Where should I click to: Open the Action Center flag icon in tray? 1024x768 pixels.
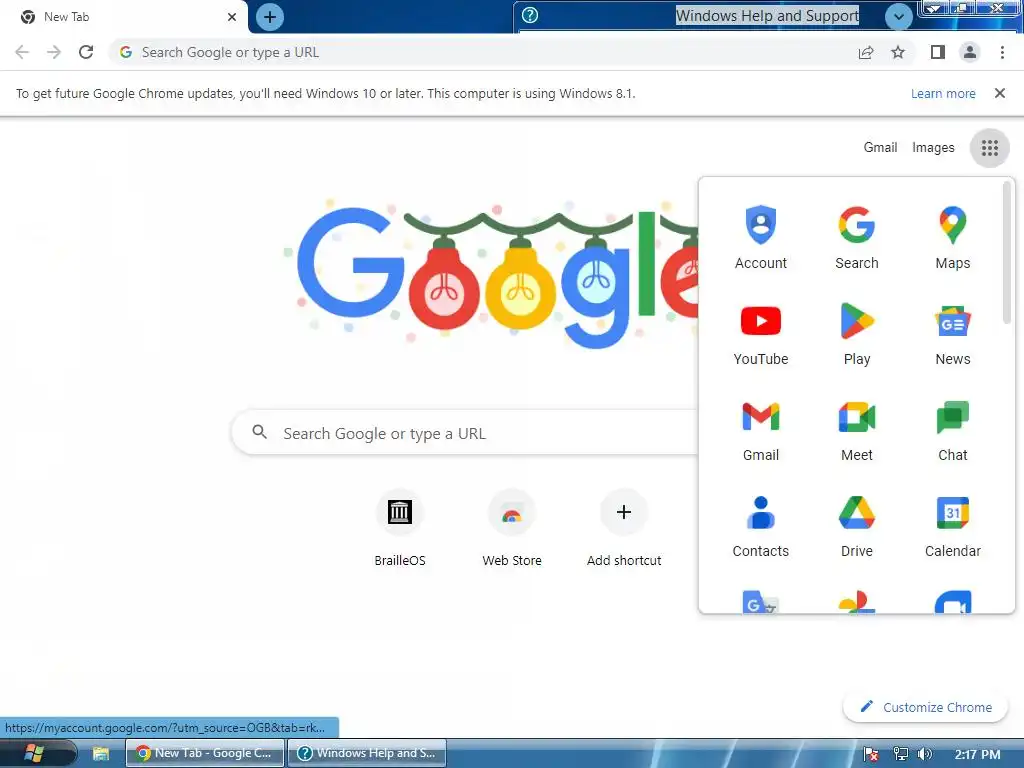pos(871,754)
